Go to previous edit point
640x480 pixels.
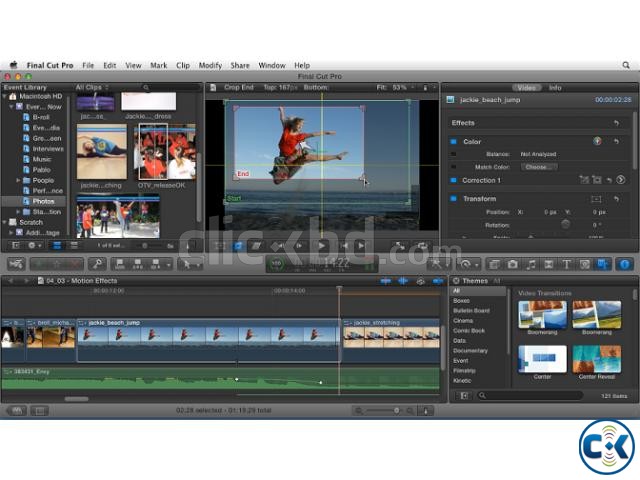(344, 246)
